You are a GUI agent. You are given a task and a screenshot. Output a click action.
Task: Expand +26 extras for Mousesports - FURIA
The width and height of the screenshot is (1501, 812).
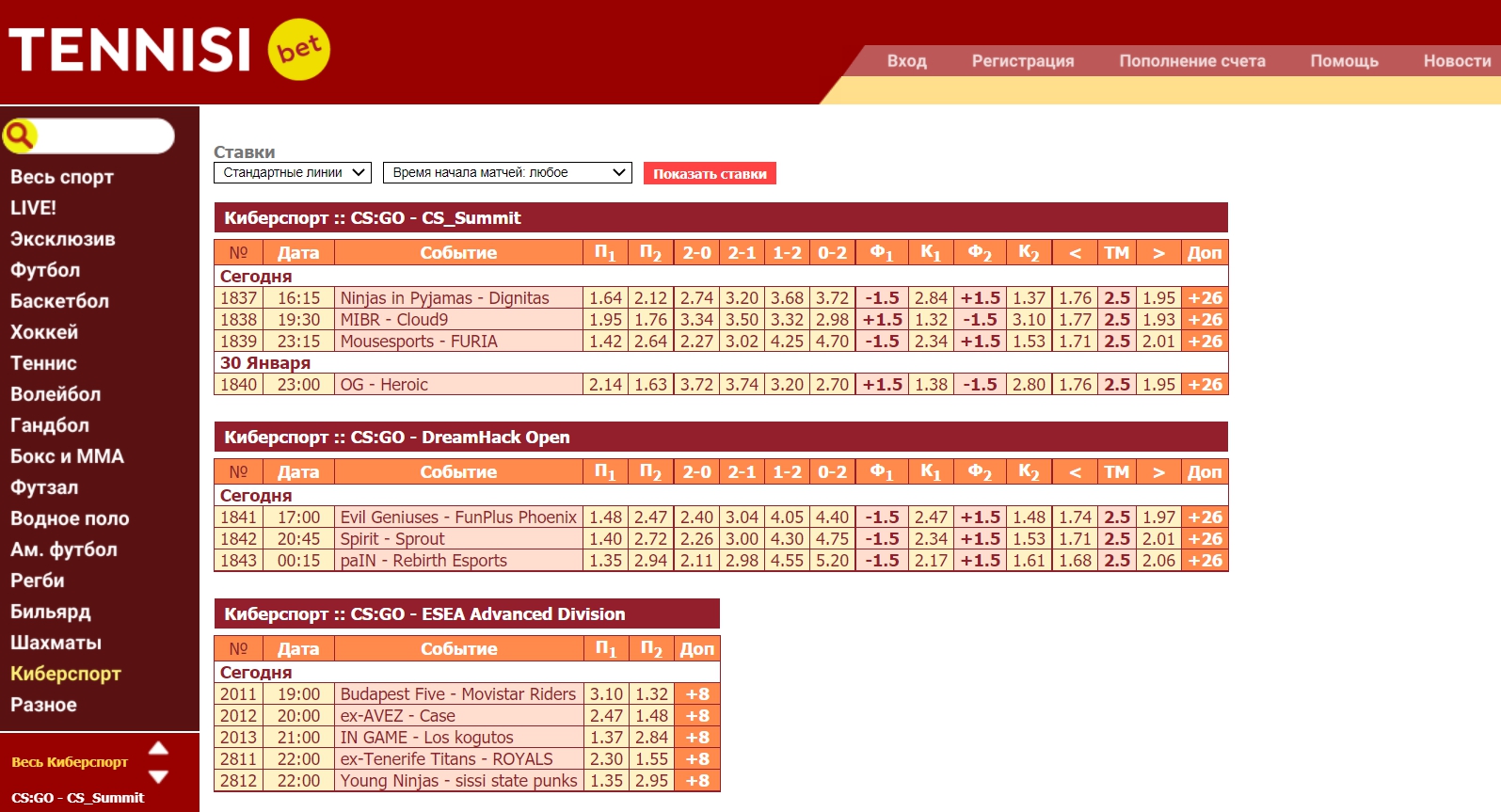point(1205,342)
